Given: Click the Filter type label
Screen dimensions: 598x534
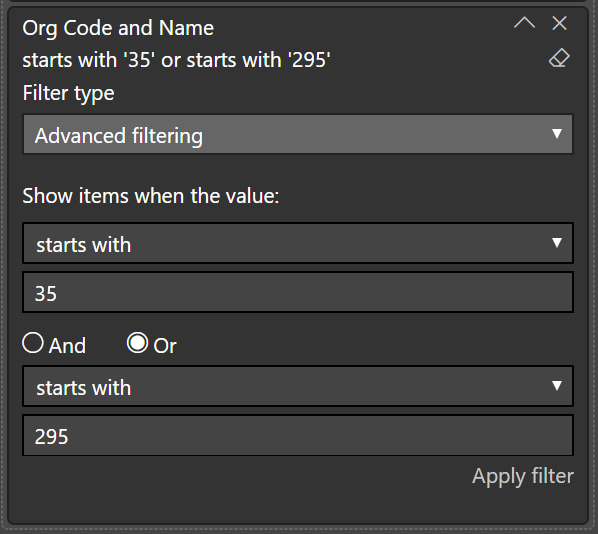Looking at the screenshot, I should [x=68, y=93].
